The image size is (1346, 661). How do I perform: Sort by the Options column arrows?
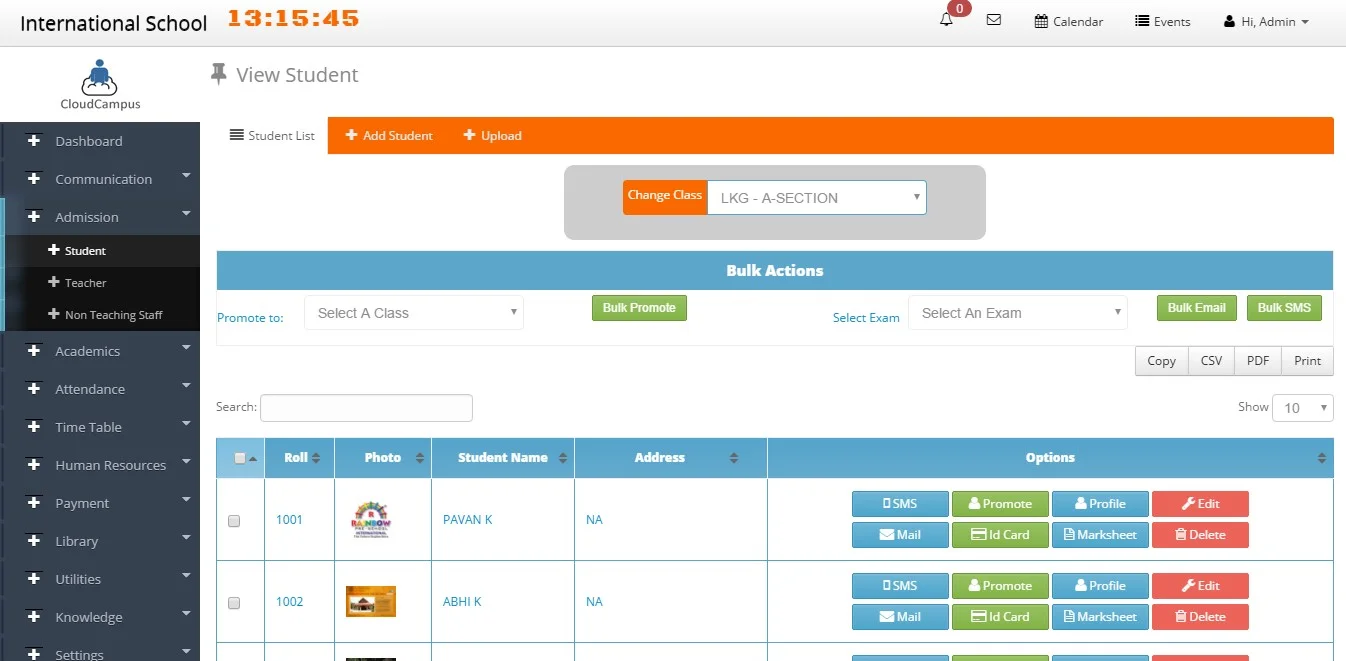point(1324,458)
